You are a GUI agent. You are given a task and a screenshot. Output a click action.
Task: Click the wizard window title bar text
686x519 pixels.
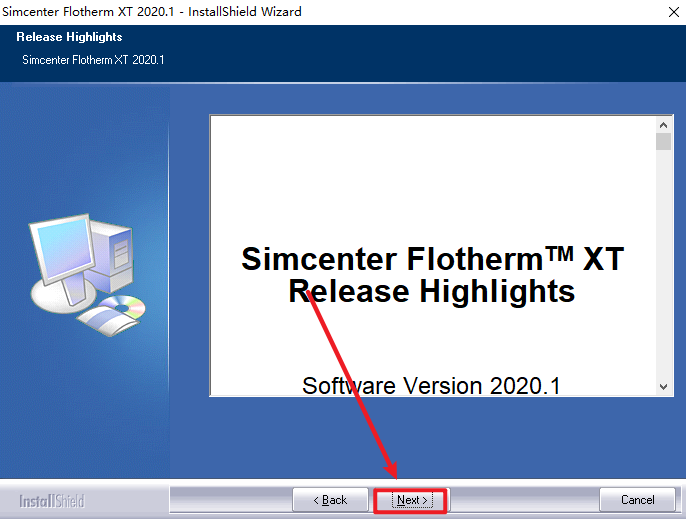tap(151, 12)
